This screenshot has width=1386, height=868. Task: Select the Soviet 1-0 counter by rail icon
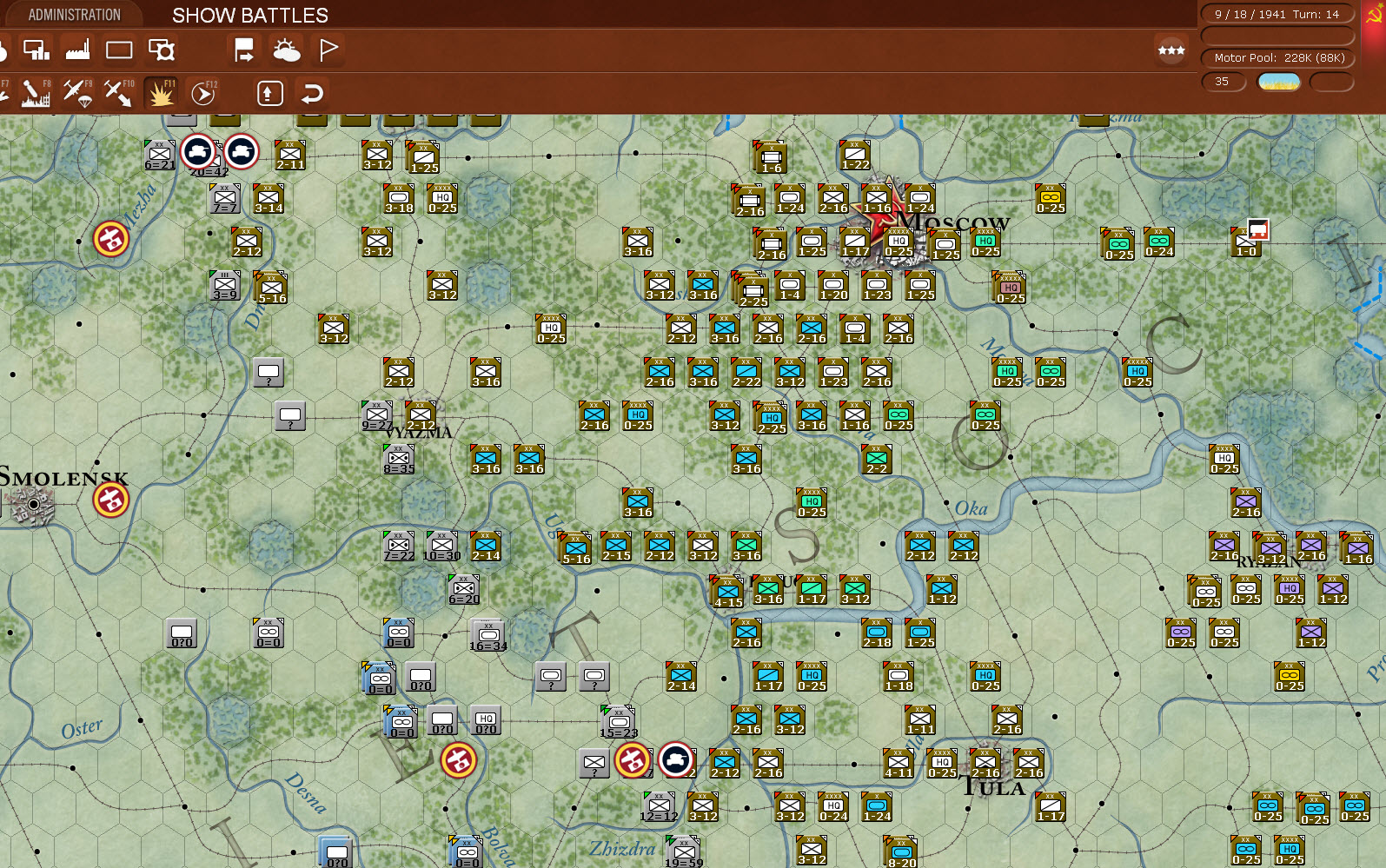[1246, 242]
